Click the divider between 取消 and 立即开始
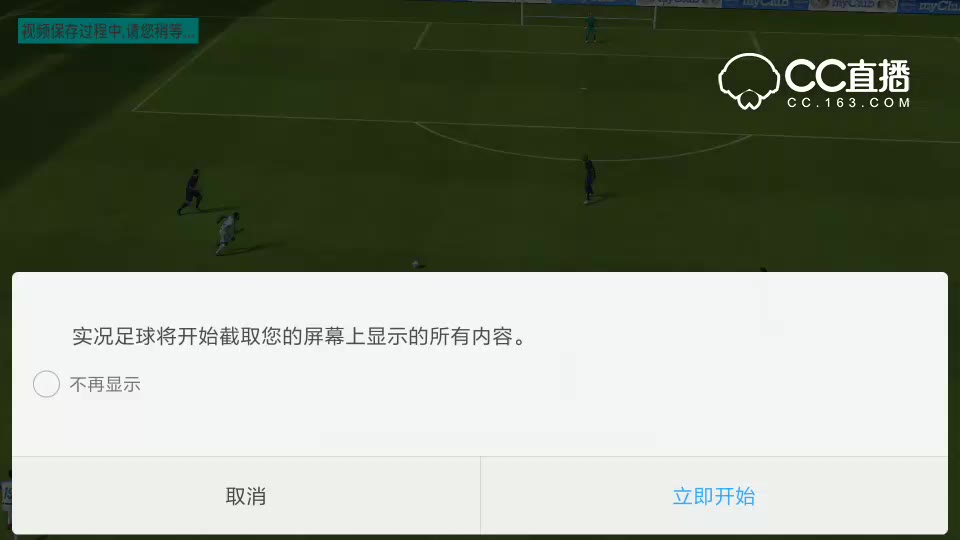Screen dimensions: 960x540 [481, 496]
